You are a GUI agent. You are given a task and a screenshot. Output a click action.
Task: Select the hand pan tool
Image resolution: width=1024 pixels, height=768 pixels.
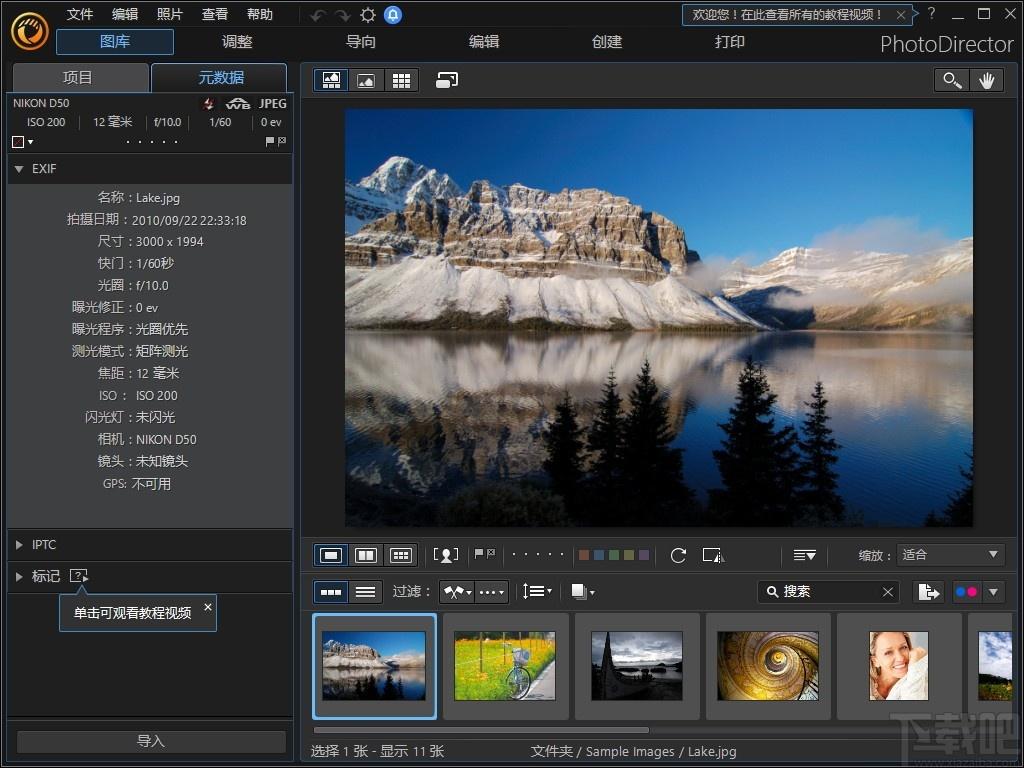[986, 80]
